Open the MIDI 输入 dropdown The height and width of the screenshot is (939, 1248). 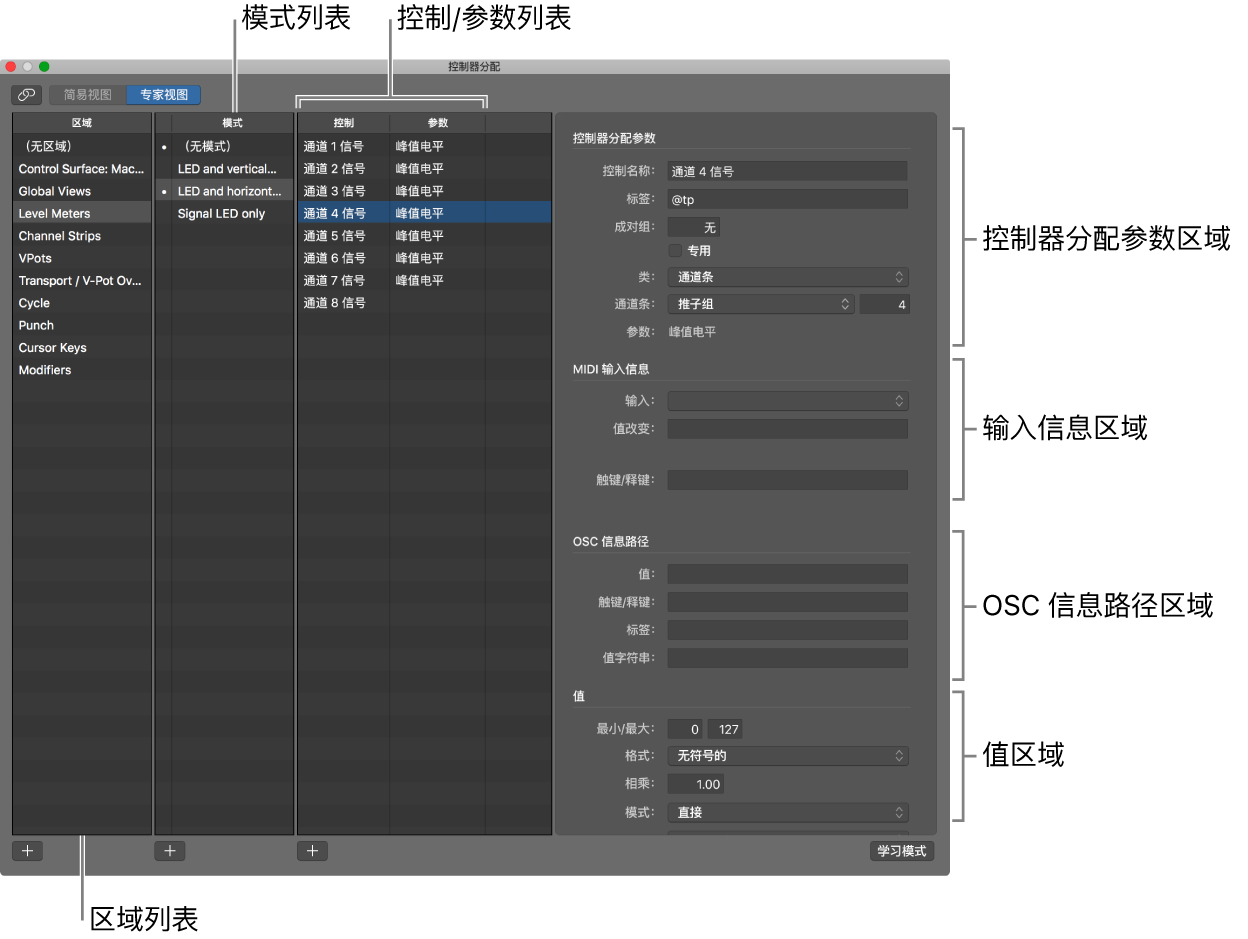(x=788, y=400)
